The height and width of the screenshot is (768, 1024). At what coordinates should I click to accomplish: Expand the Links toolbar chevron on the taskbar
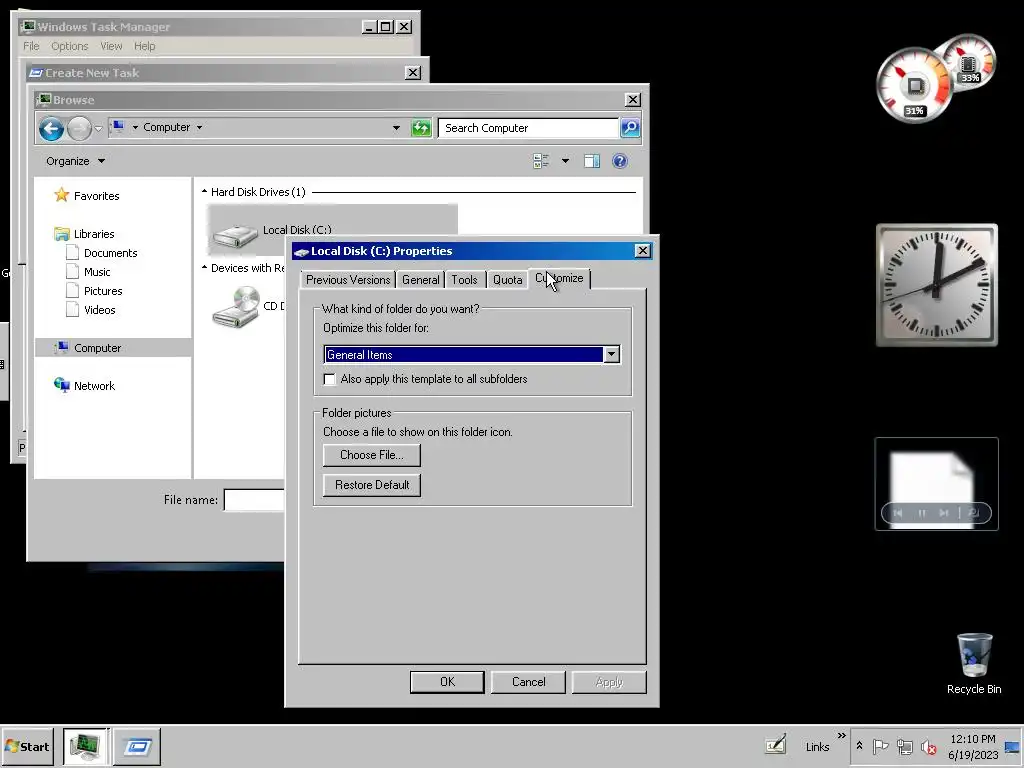pyautogui.click(x=842, y=735)
